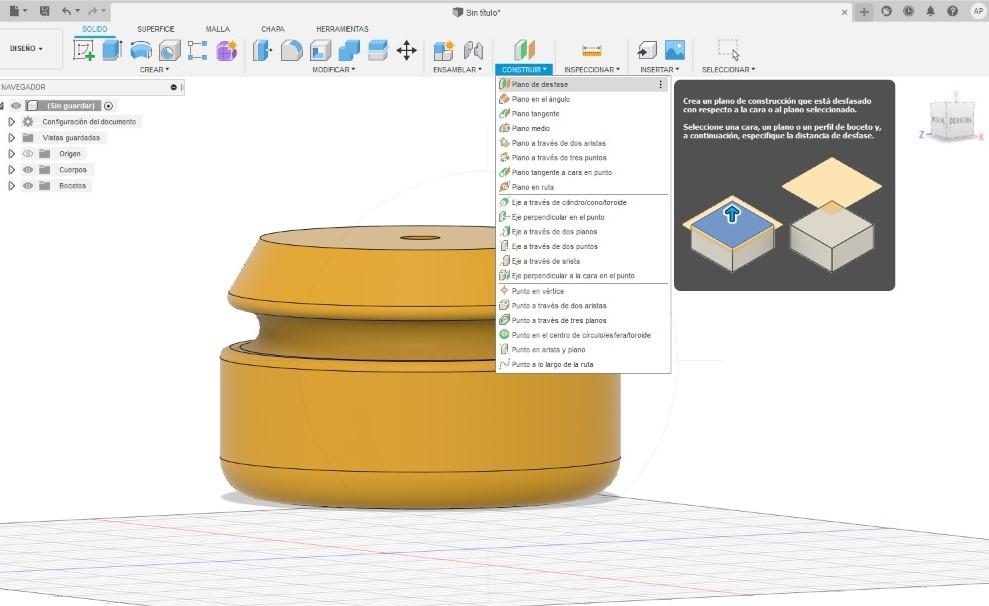The image size is (989, 606).
Task: Add a new document tab with plus
Action: tap(864, 12)
